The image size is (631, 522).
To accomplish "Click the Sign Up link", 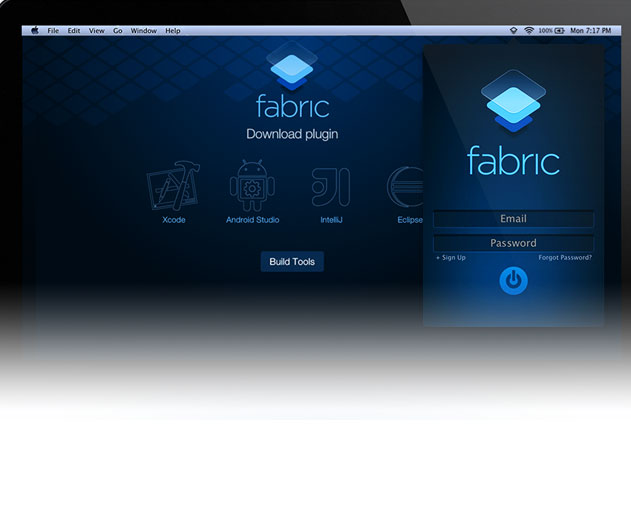I will (x=451, y=258).
